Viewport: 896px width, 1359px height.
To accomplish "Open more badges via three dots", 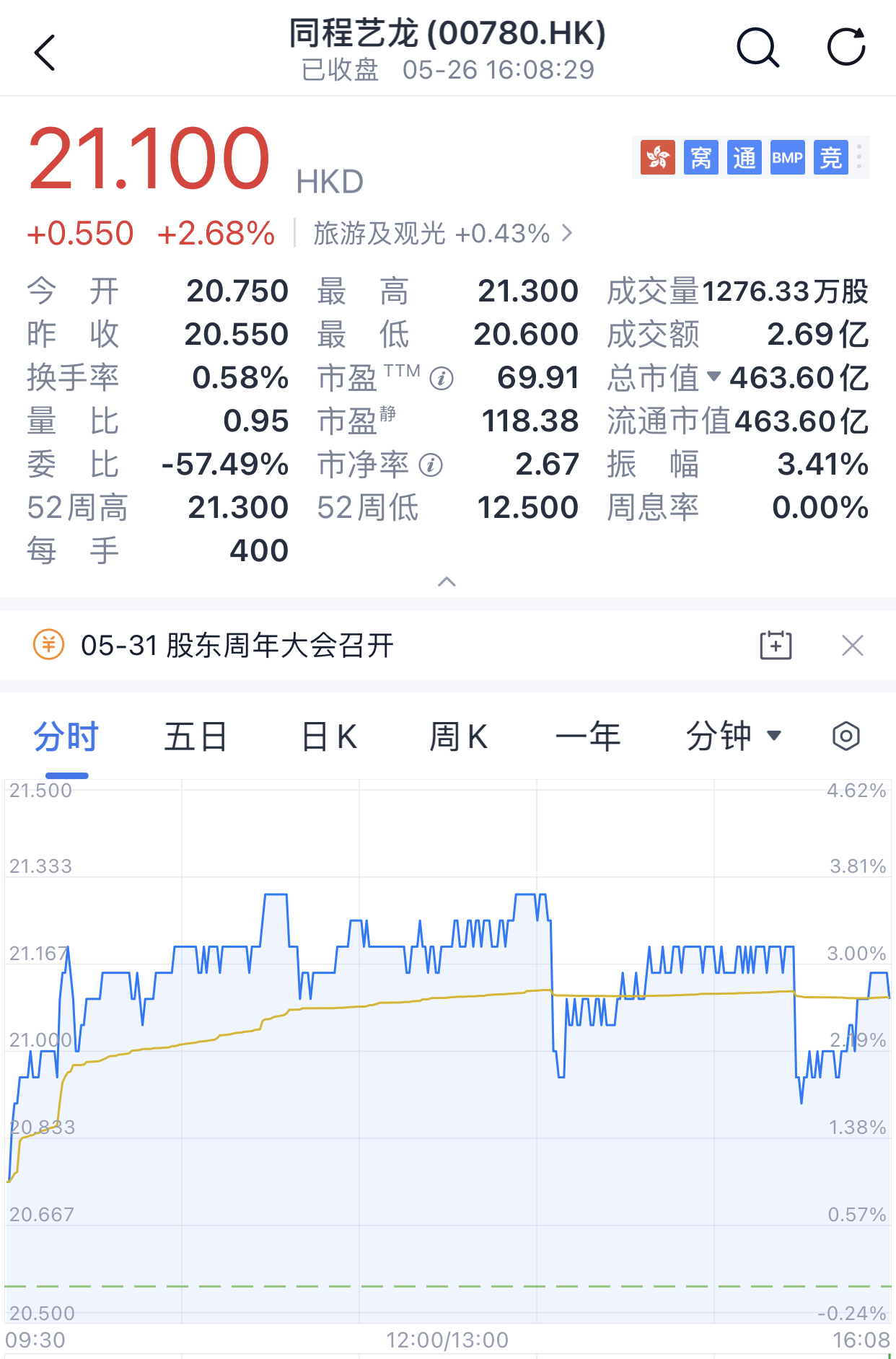I will (858, 157).
